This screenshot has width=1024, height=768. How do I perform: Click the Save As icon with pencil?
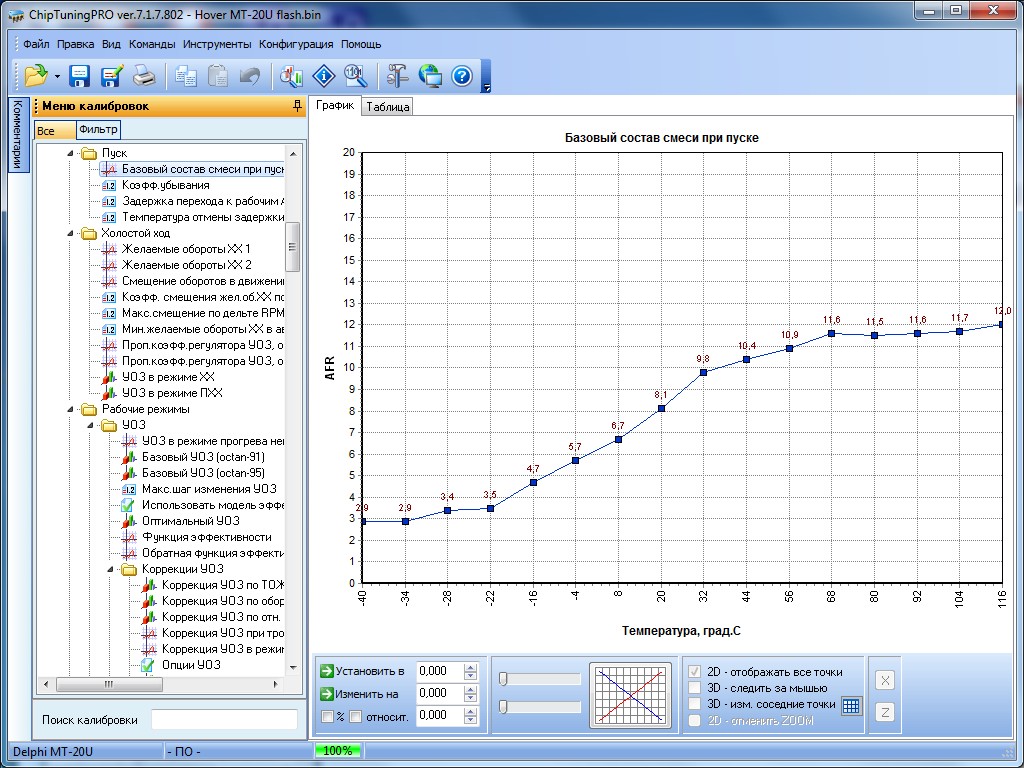pos(111,76)
